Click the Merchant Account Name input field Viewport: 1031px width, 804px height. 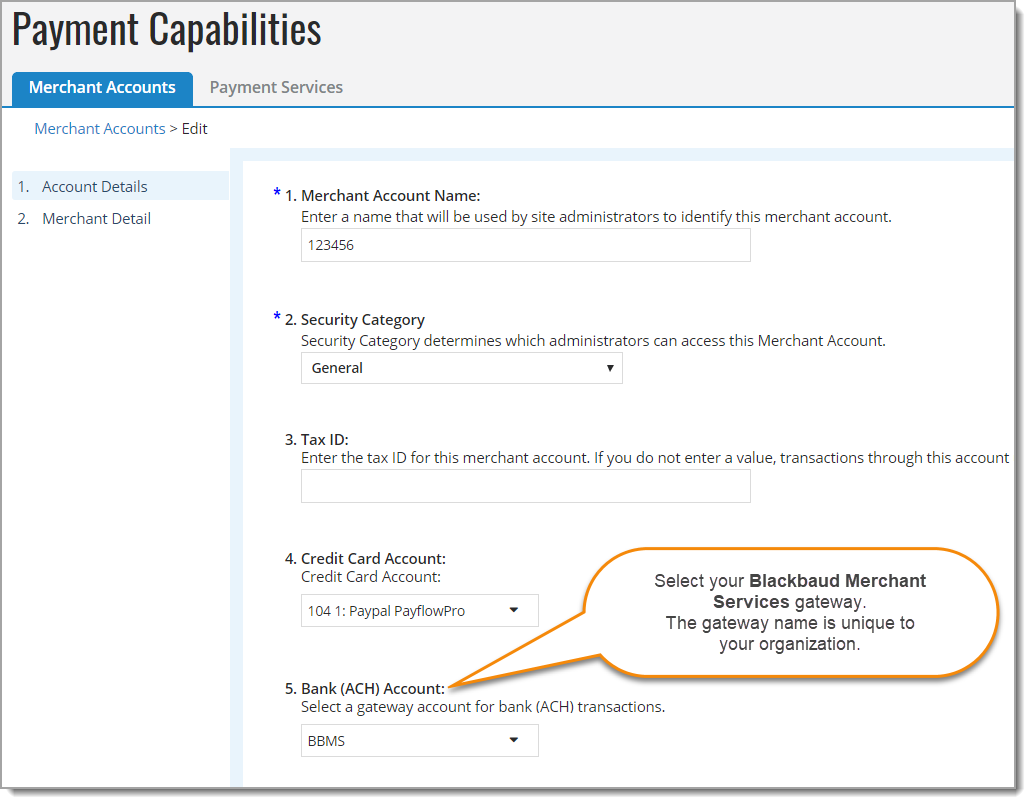(x=525, y=245)
